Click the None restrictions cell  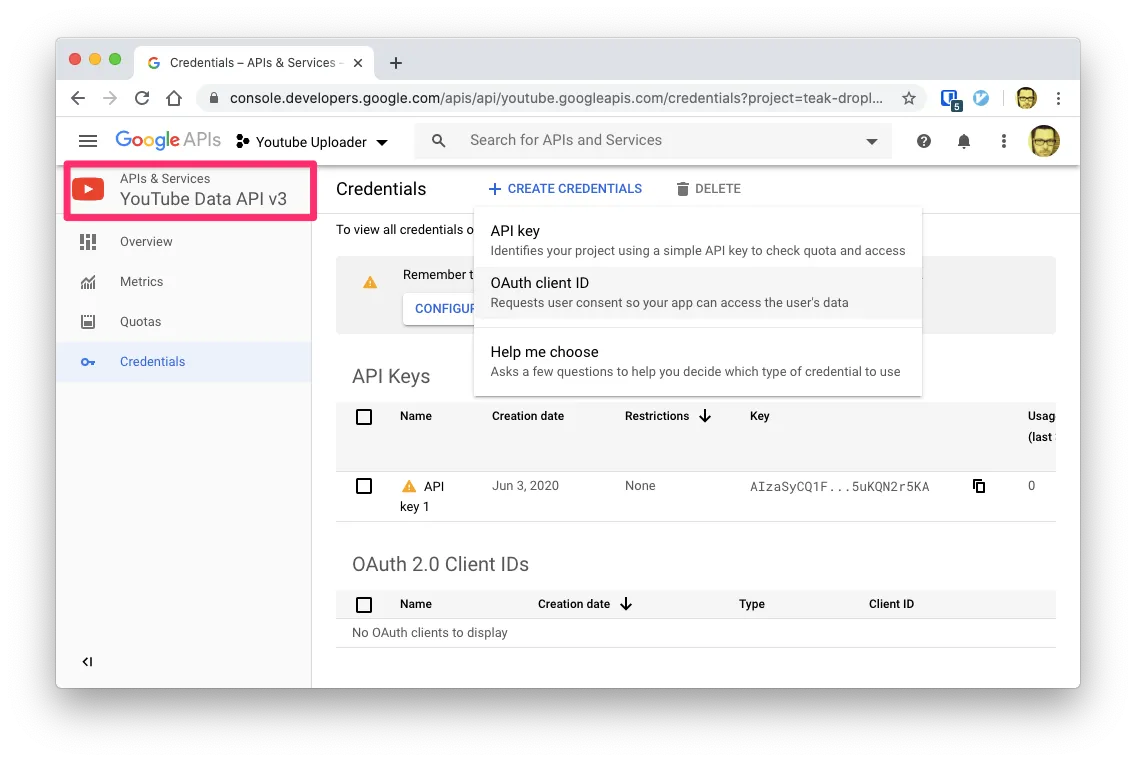(x=640, y=486)
